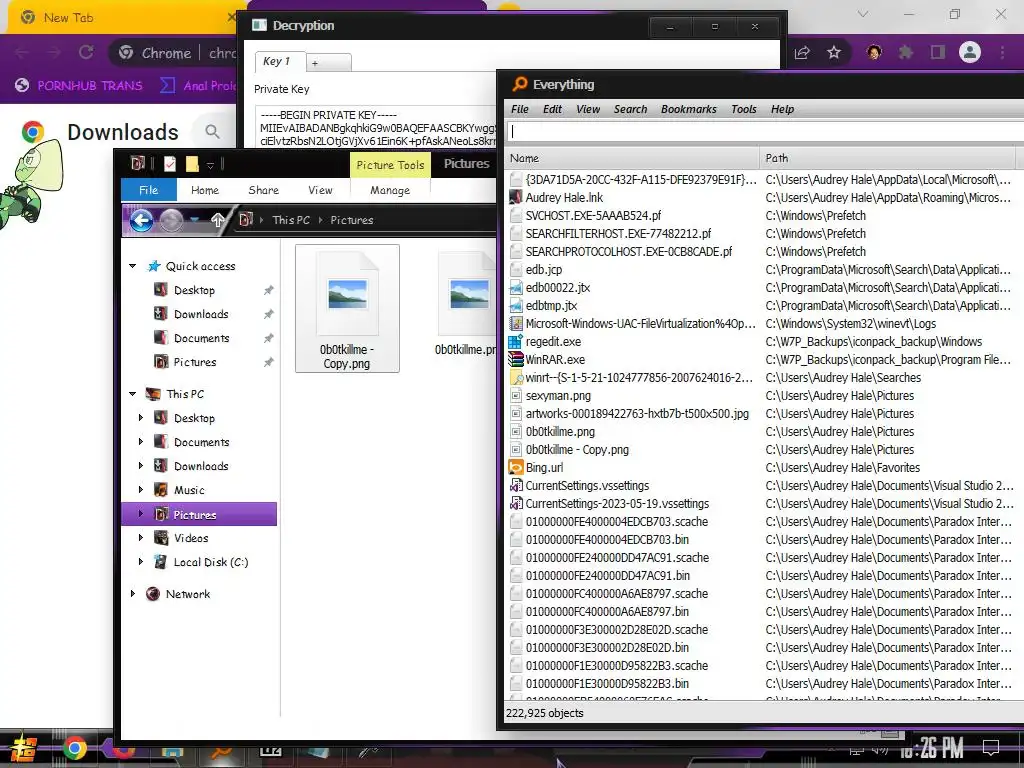
Task: Select the winrt saved search icon
Action: point(516,377)
